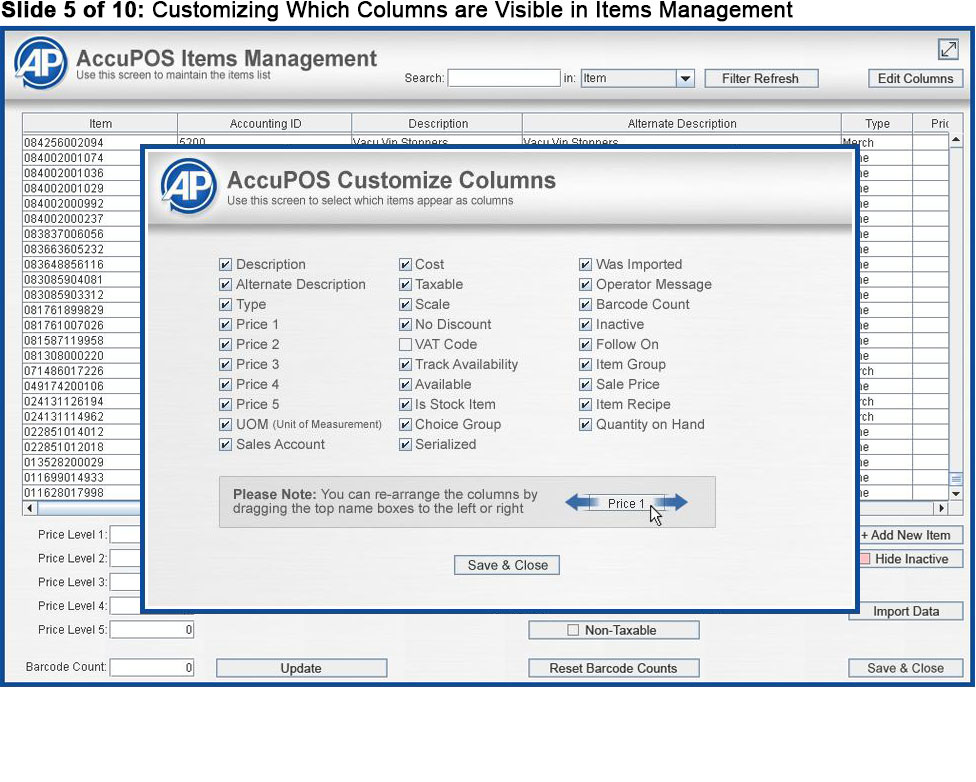Uncheck the Available checkbox
This screenshot has width=976, height=782.
(x=405, y=384)
